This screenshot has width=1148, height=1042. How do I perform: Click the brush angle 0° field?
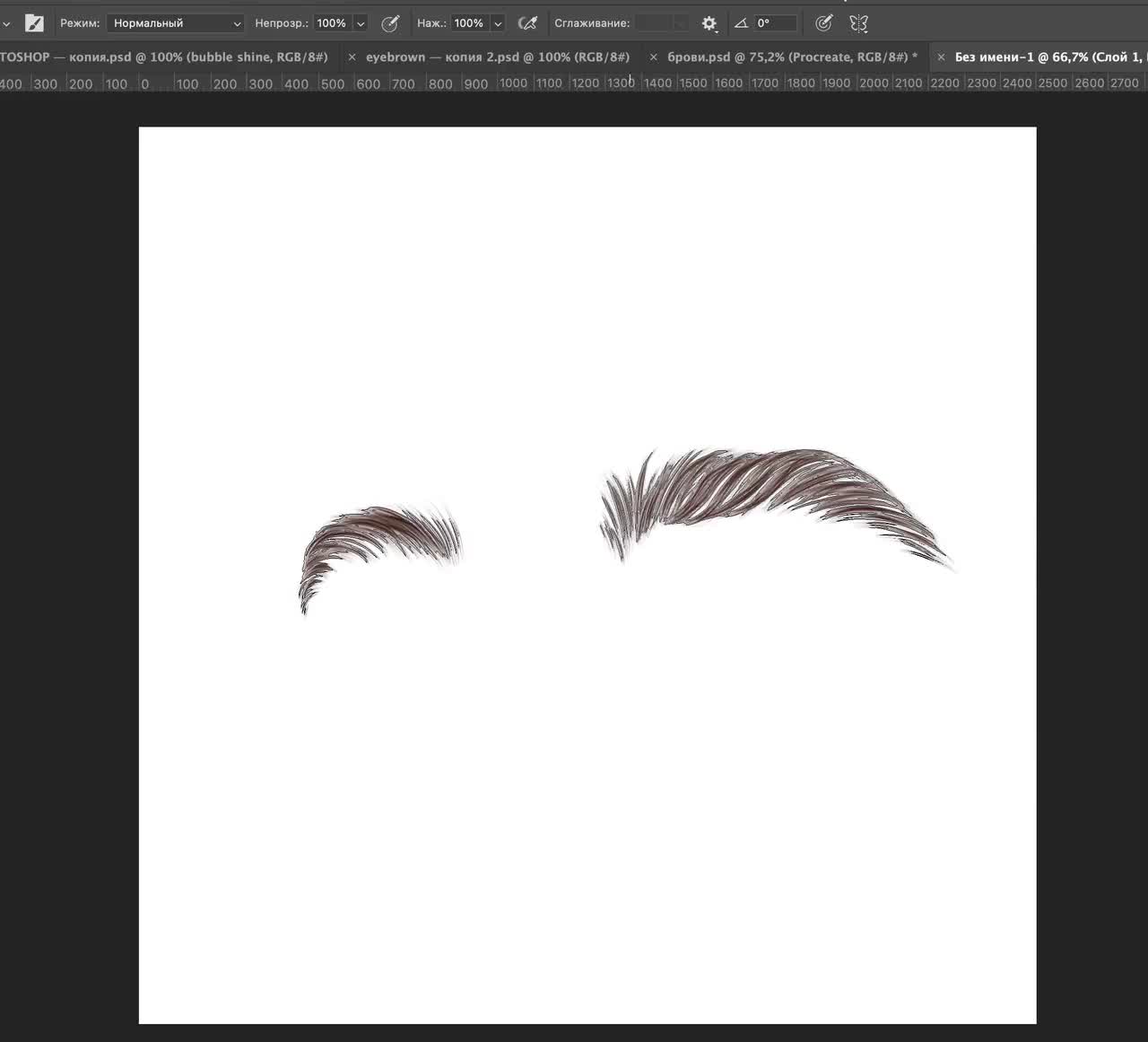tap(776, 23)
